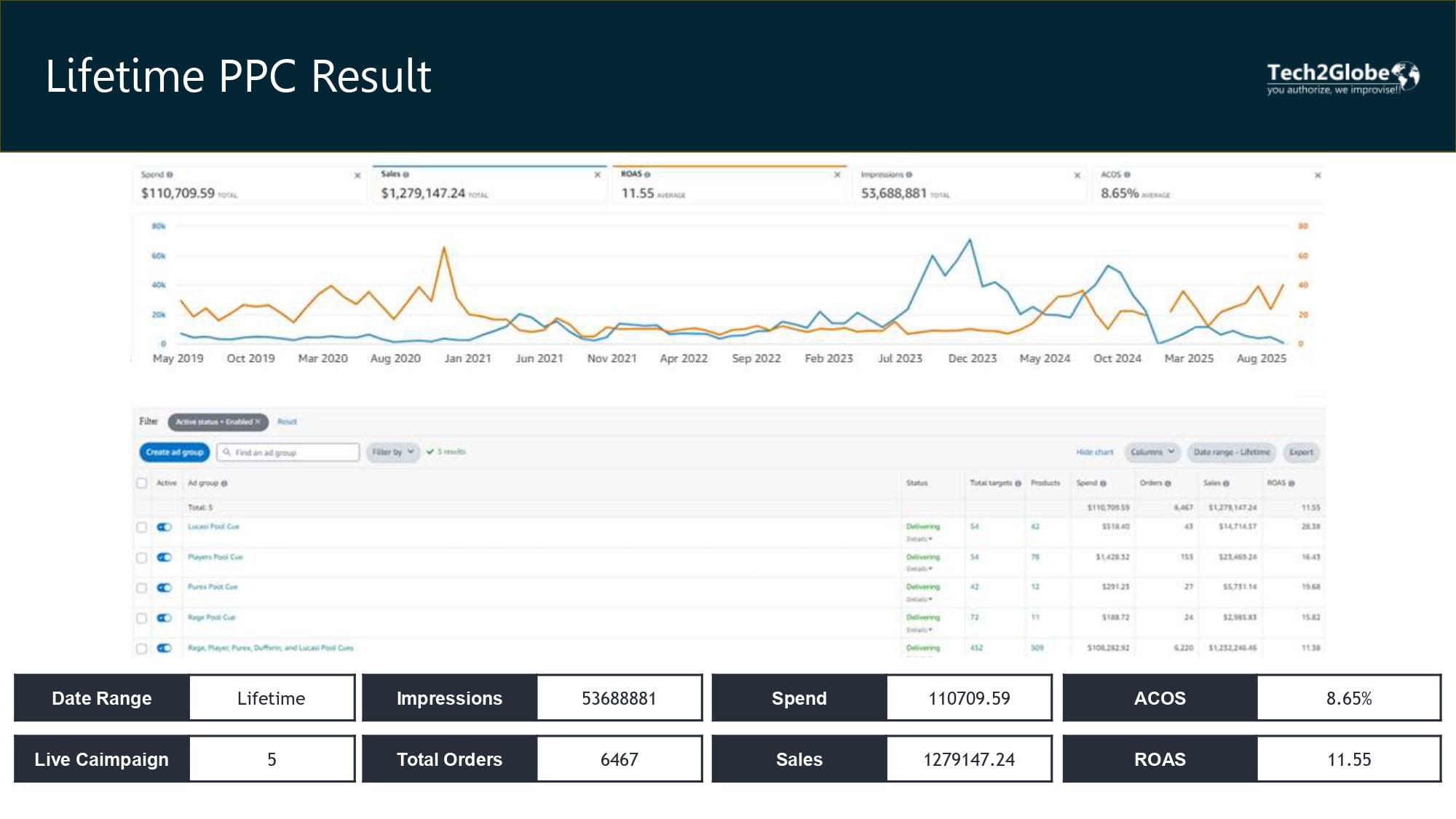Click the Orders column info icon
This screenshot has width=1456, height=819.
(x=1168, y=483)
